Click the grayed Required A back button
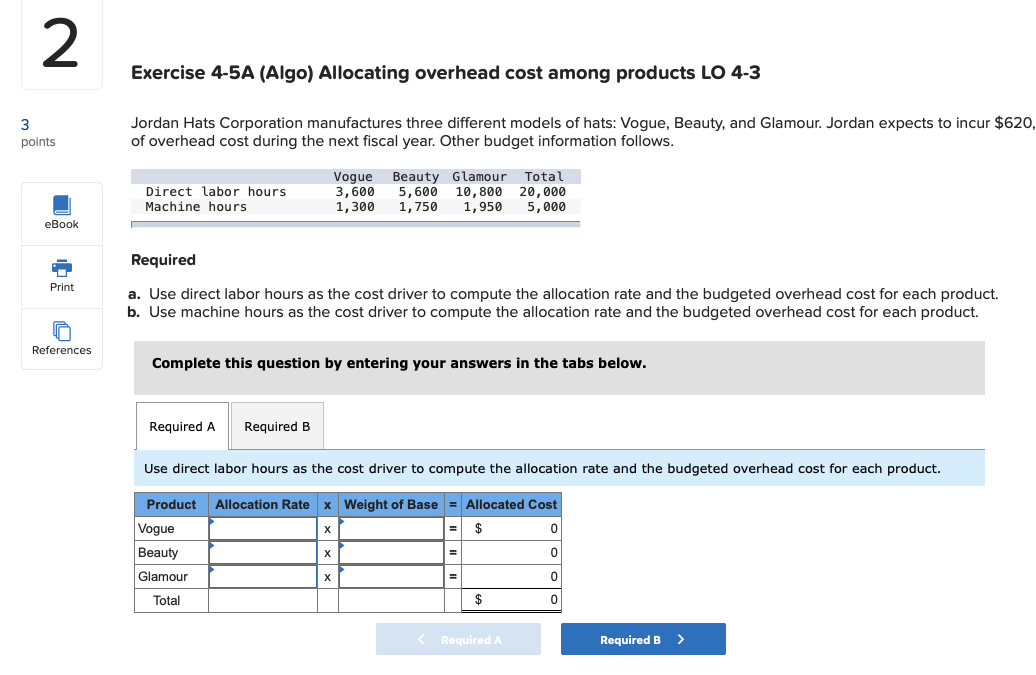The height and width of the screenshot is (675, 1036). (x=458, y=639)
